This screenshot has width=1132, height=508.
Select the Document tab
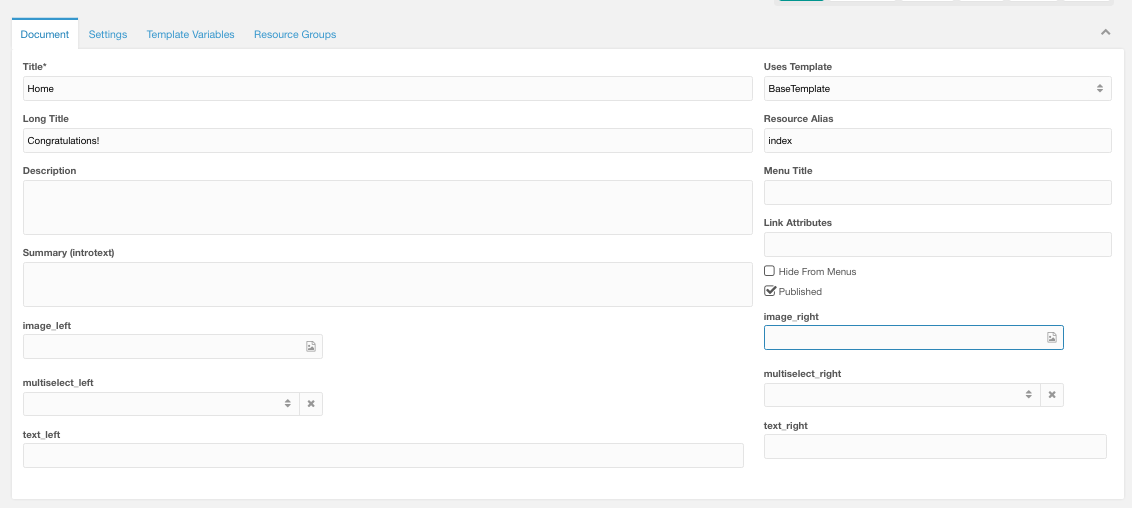45,34
